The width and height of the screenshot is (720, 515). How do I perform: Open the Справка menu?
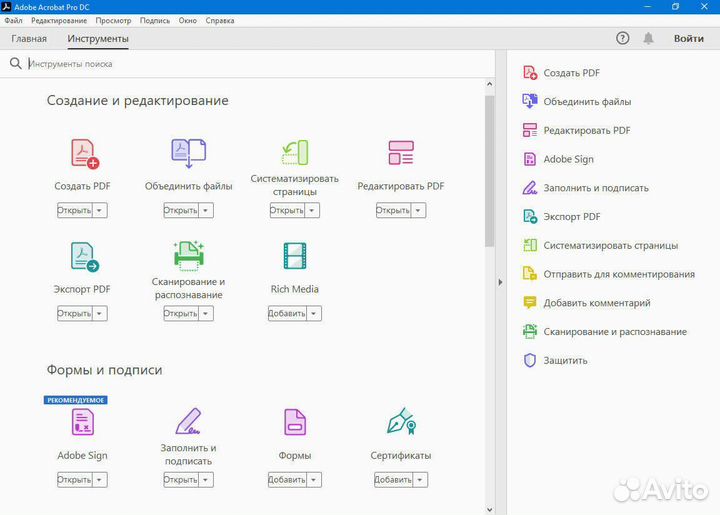[219, 21]
